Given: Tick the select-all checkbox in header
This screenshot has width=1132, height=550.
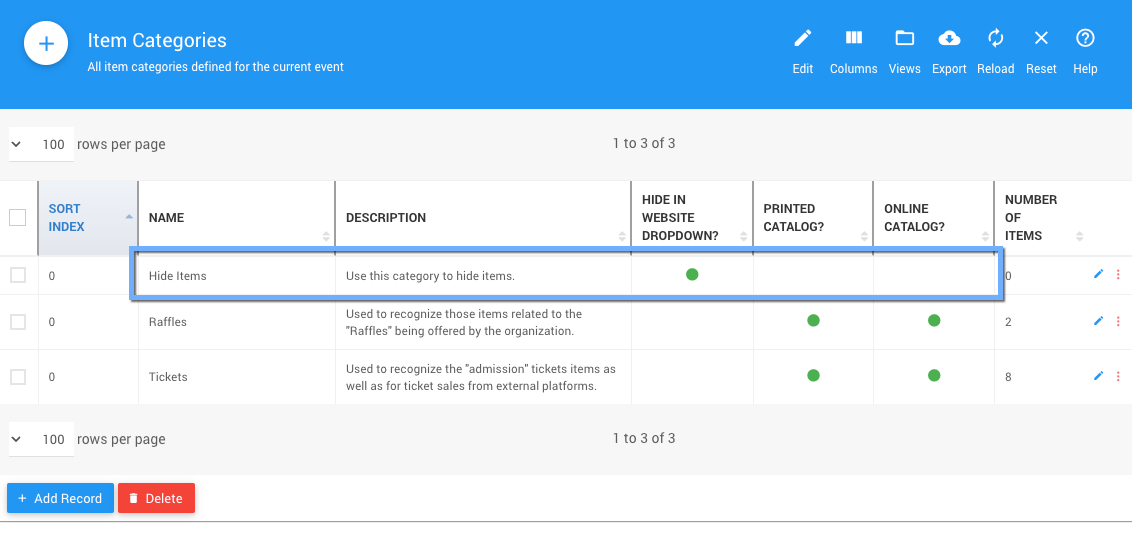Looking at the screenshot, I should tap(18, 217).
